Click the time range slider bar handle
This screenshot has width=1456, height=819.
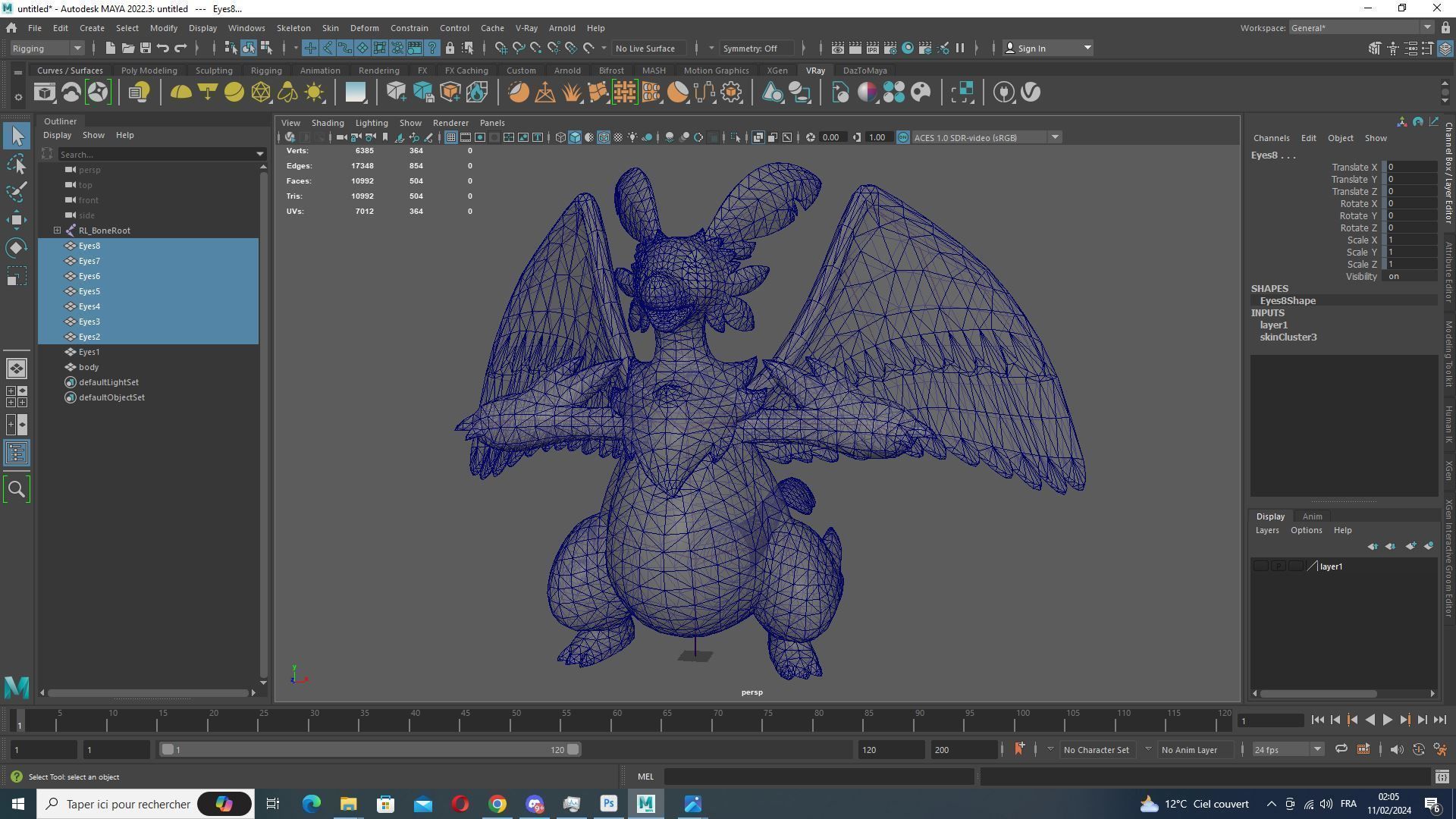point(370,749)
